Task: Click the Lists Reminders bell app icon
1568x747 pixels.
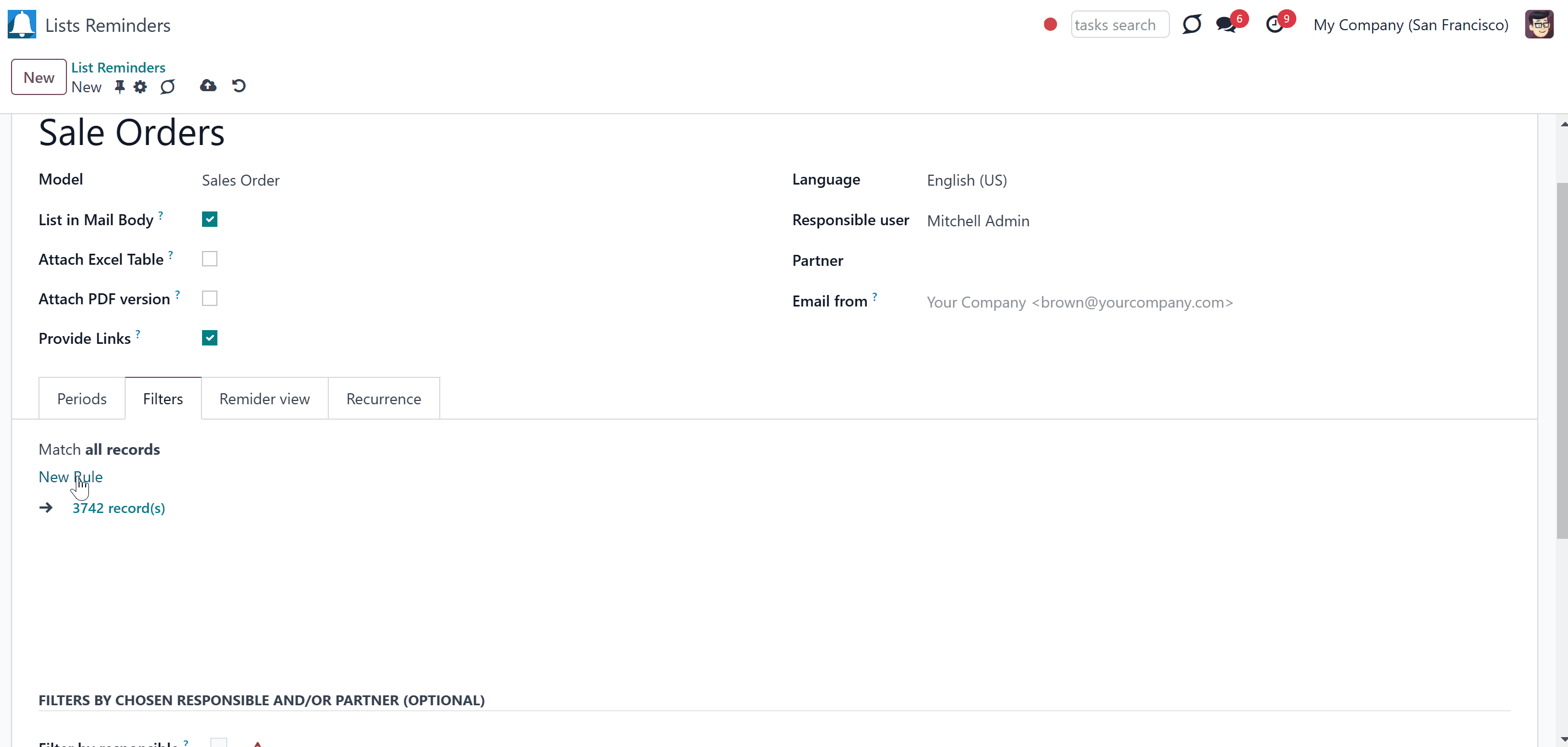Action: click(22, 24)
